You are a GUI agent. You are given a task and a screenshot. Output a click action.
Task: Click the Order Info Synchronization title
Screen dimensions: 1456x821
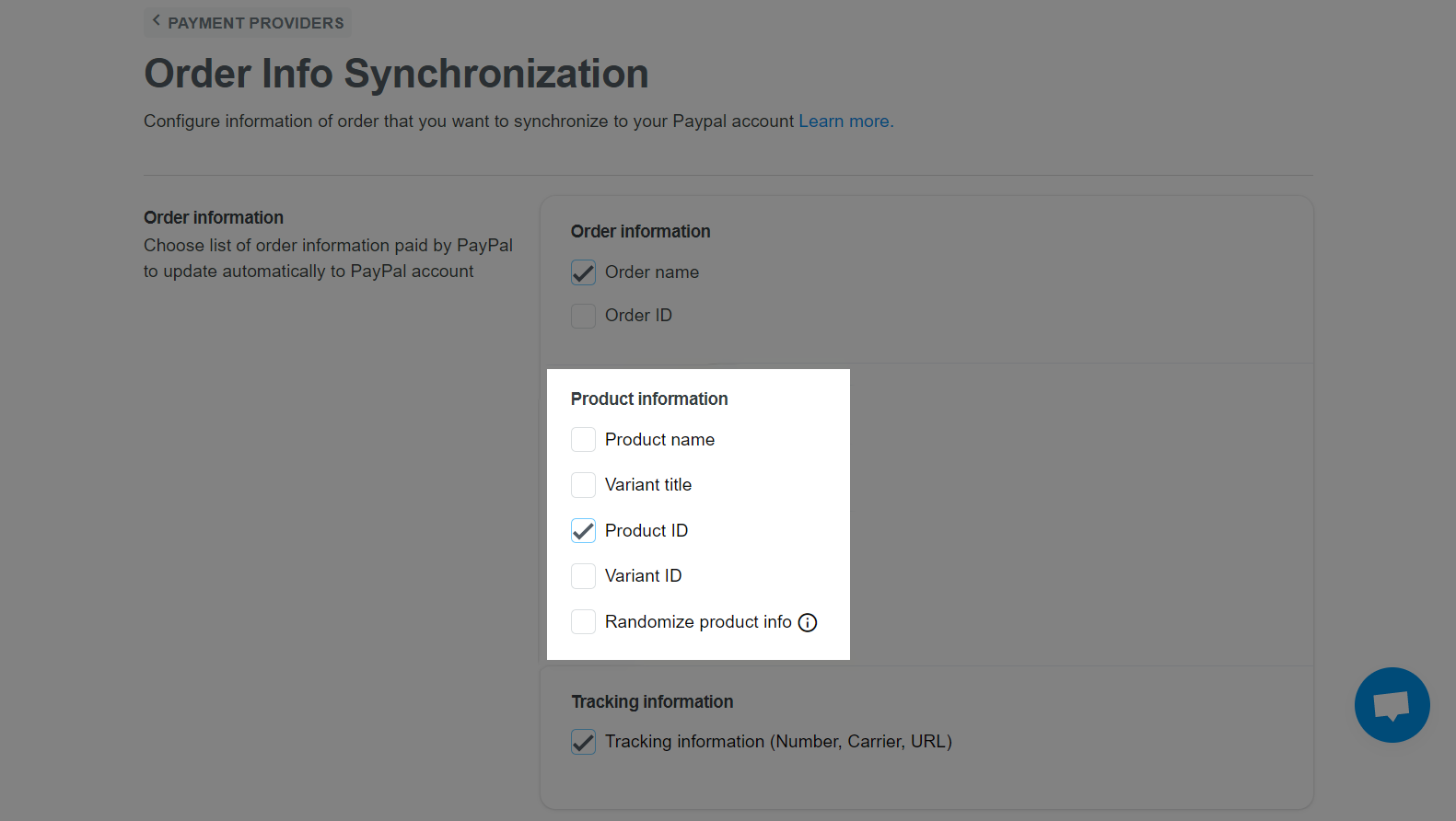[x=396, y=74]
